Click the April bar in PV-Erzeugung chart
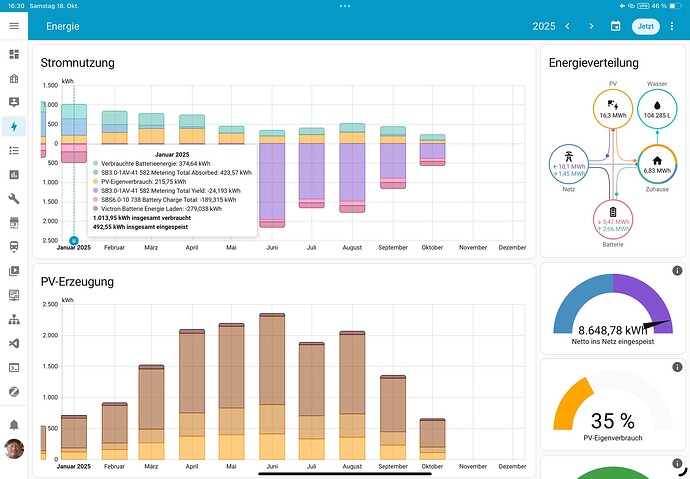The width and height of the screenshot is (690, 479). (192, 395)
